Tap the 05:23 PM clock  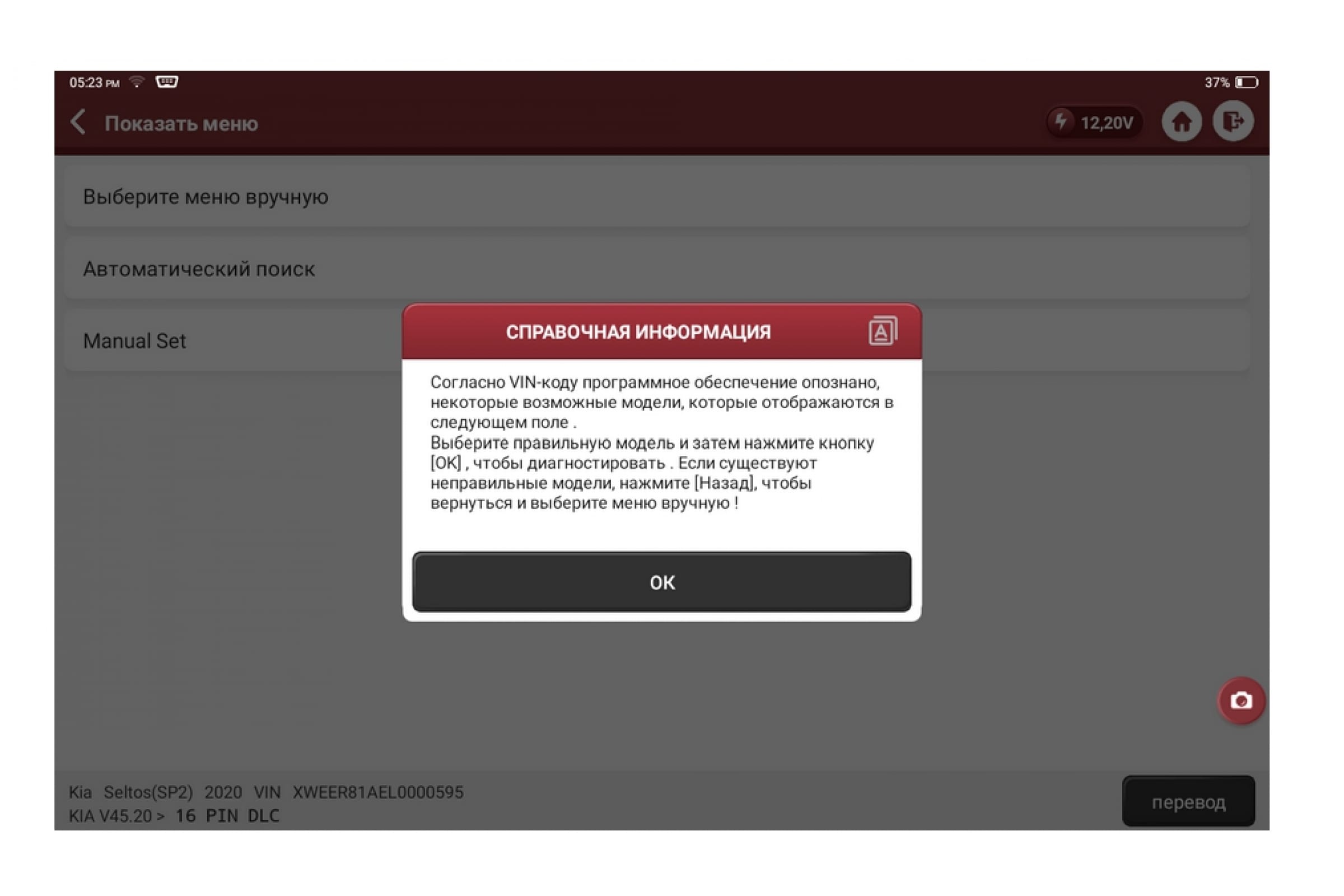coord(94,82)
